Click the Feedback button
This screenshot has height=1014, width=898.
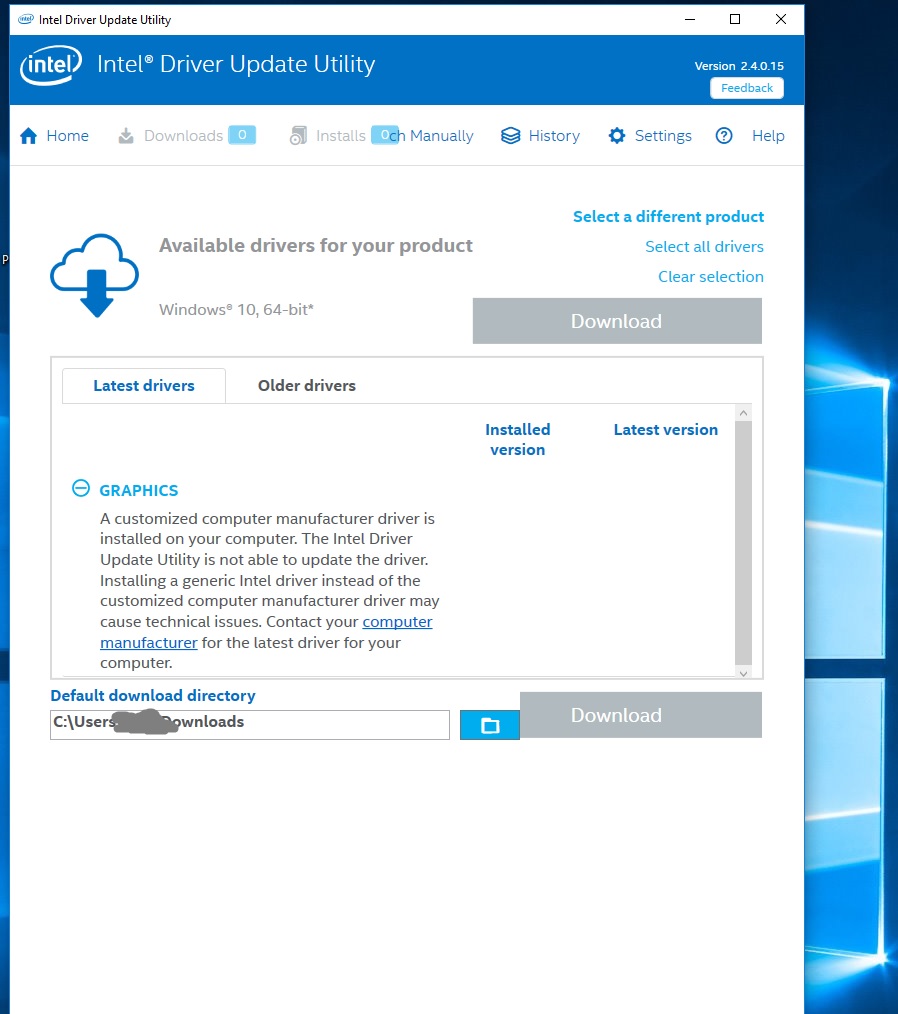point(747,88)
